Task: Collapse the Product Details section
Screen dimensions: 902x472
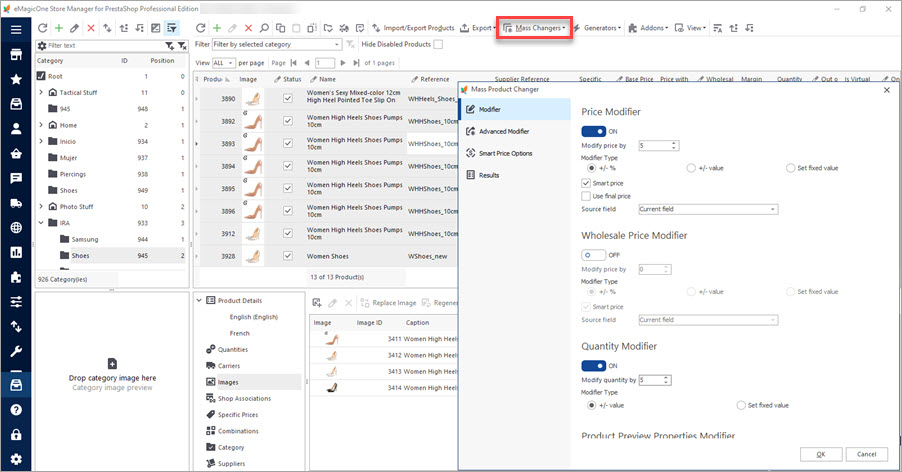Action: coord(199,300)
